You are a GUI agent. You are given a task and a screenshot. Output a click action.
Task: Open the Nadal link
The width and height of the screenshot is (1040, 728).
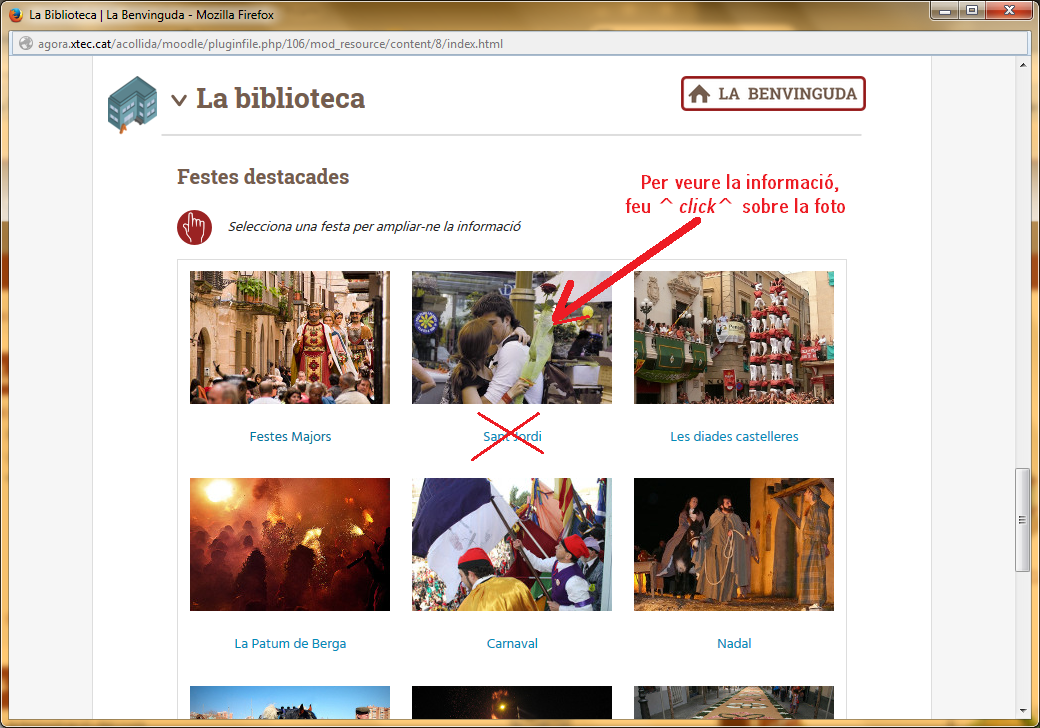pos(734,644)
